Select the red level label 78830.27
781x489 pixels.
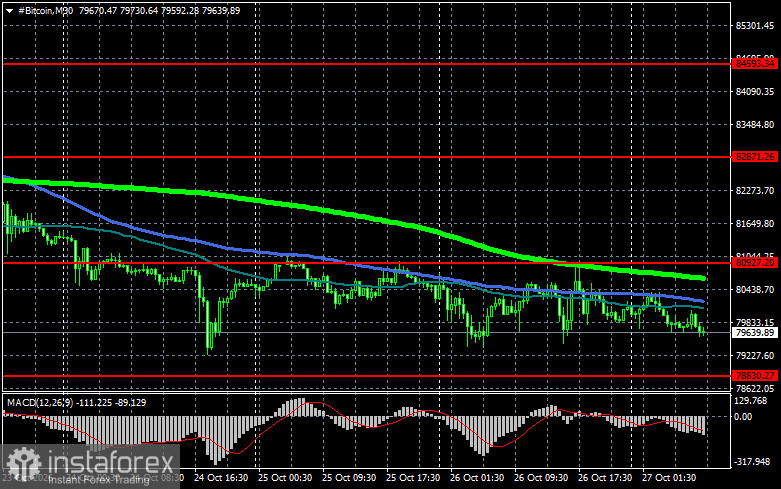[755, 375]
